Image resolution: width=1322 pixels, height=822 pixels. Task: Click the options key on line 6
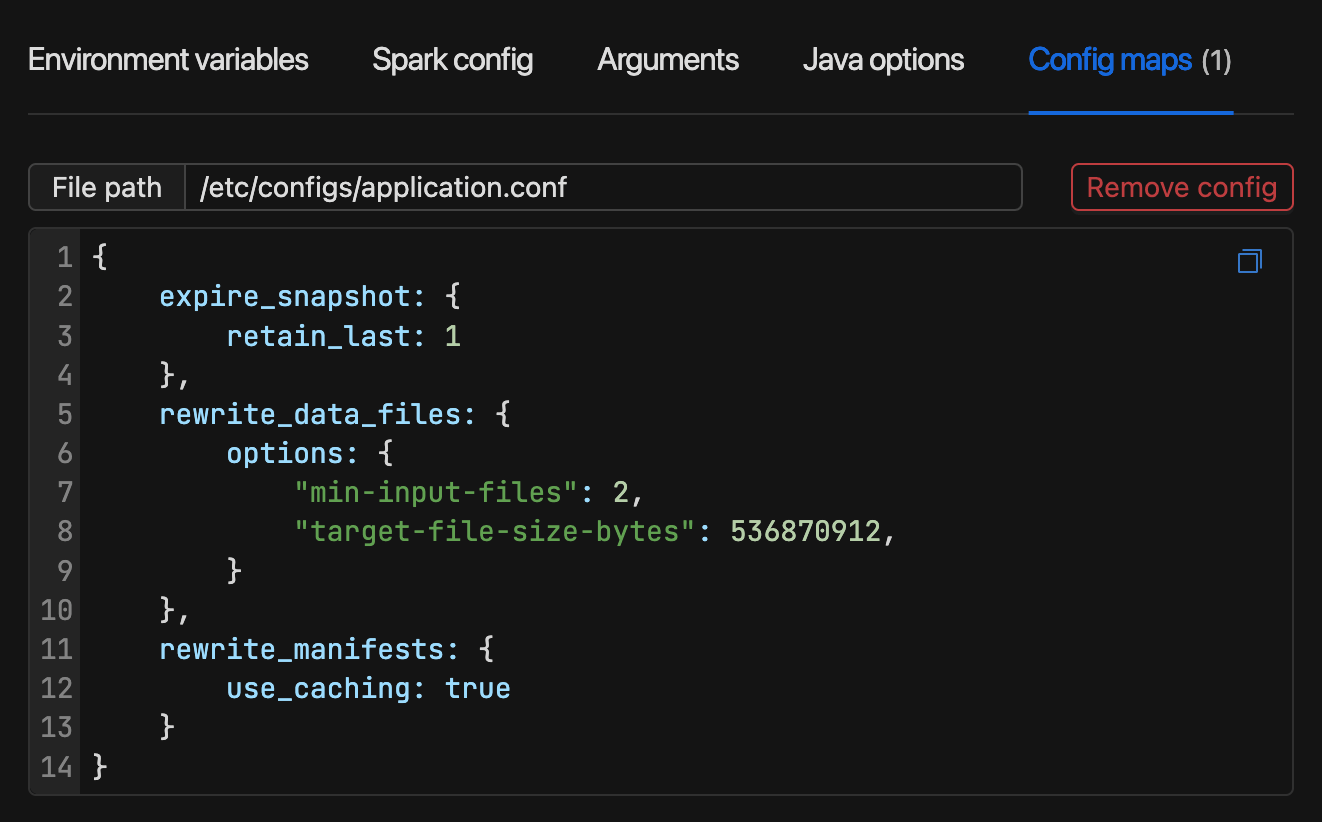pyautogui.click(x=285, y=453)
